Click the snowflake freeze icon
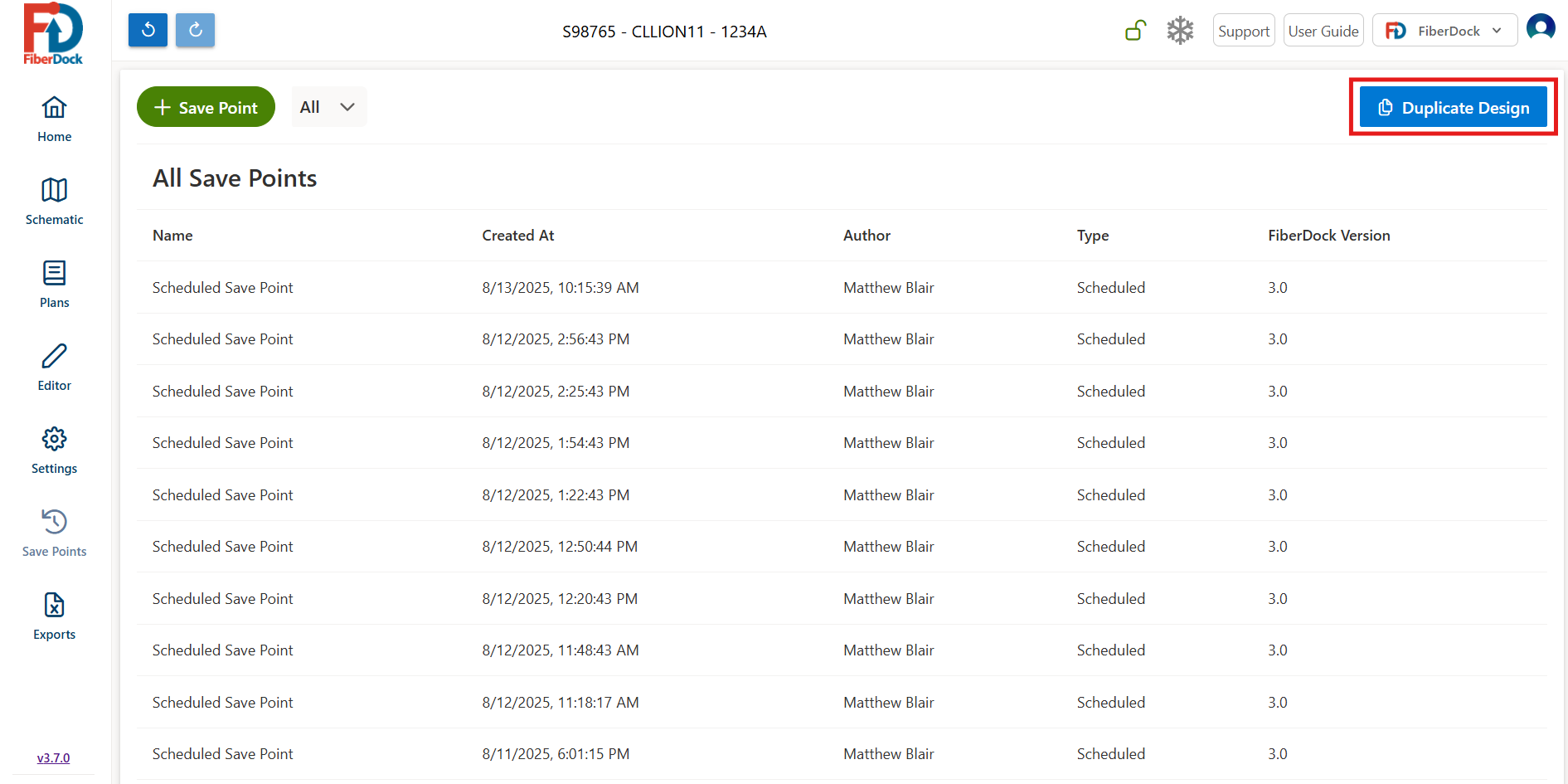This screenshot has height=784, width=1568. click(1179, 31)
